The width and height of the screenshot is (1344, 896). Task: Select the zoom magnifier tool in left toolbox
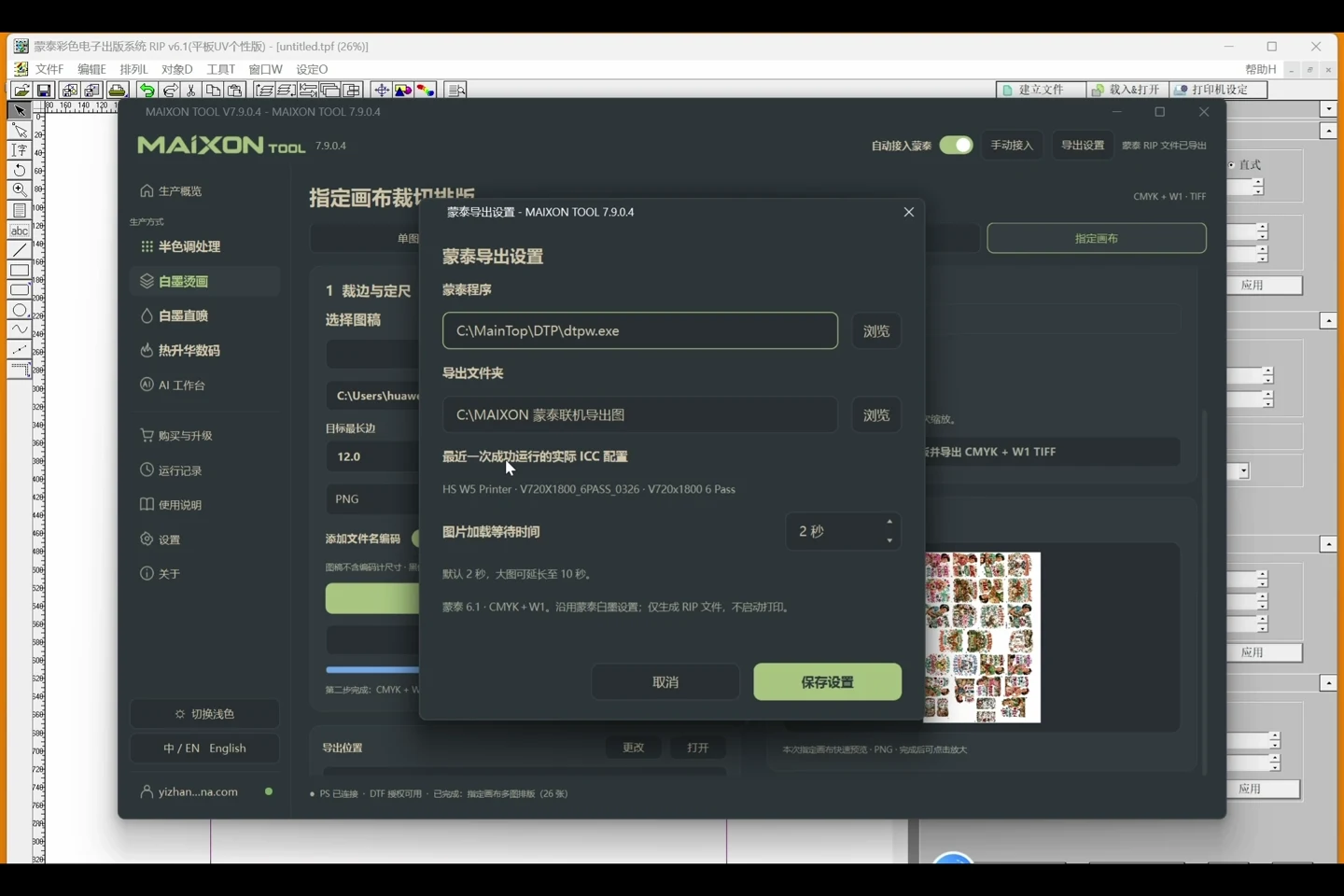[x=19, y=190]
